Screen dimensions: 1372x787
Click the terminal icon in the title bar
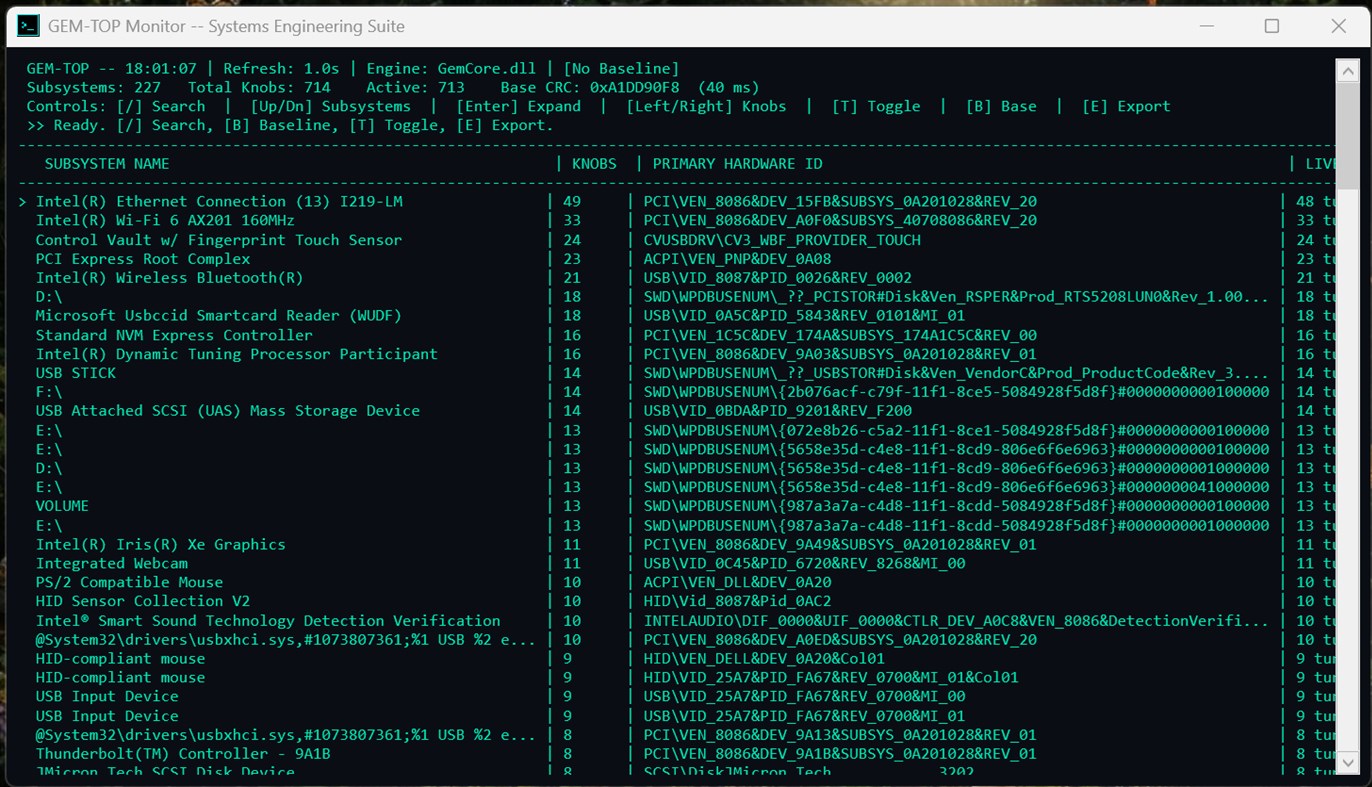pos(29,26)
